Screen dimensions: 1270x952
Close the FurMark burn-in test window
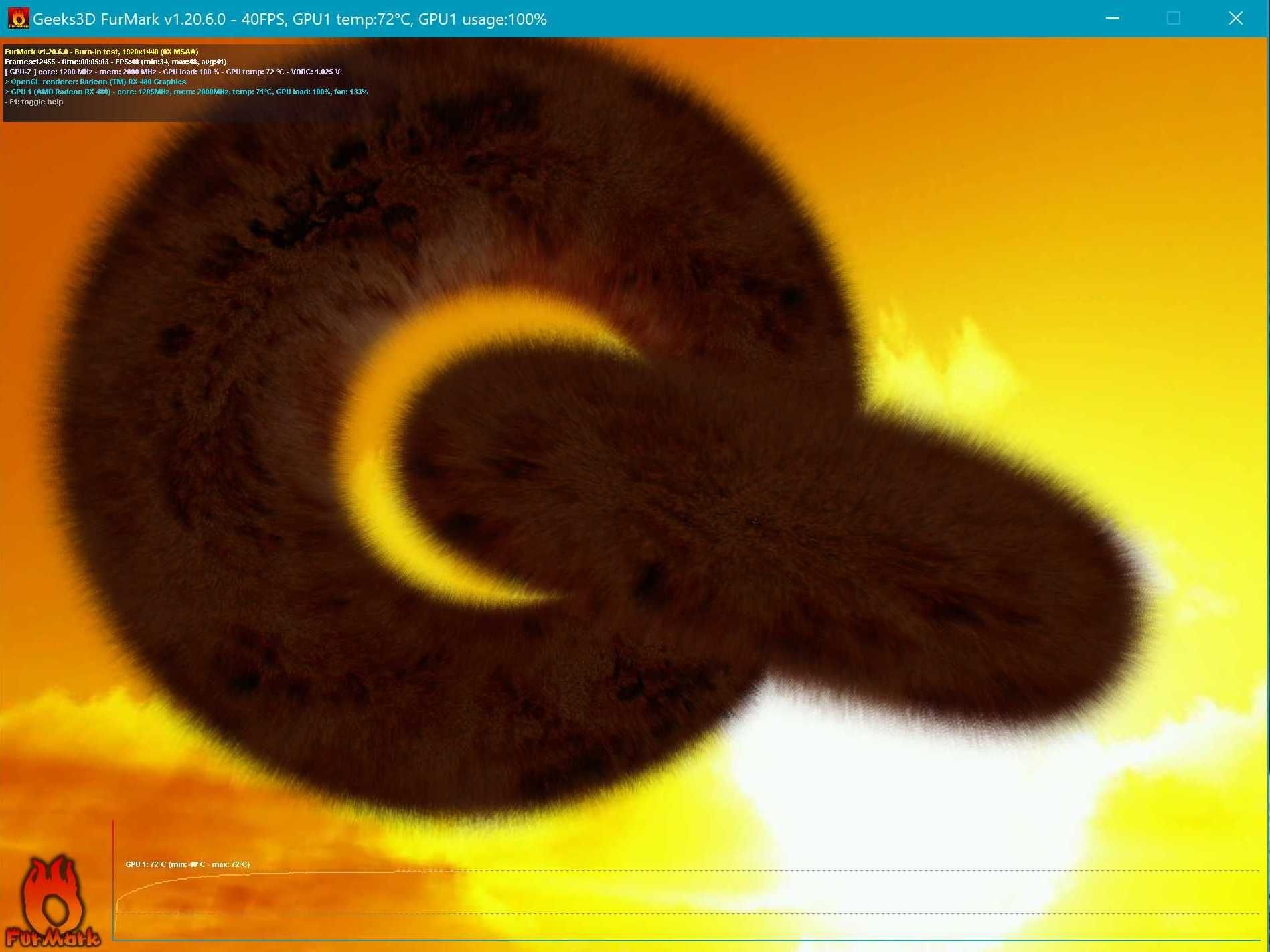click(1236, 19)
